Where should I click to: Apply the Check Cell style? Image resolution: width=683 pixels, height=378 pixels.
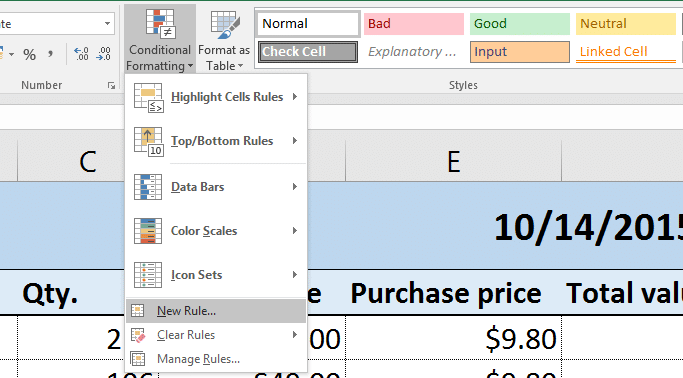(308, 52)
